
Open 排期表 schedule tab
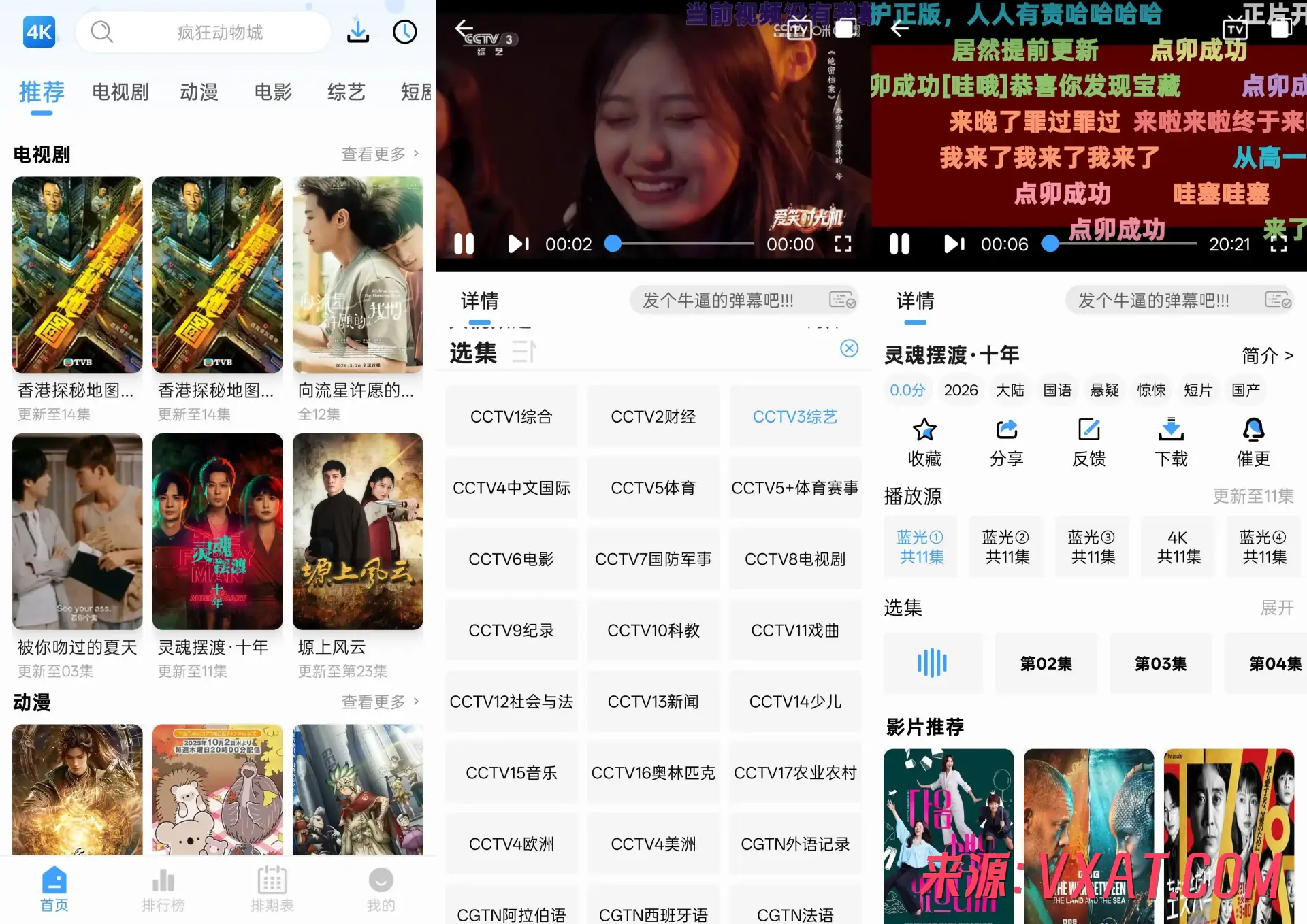point(272,889)
